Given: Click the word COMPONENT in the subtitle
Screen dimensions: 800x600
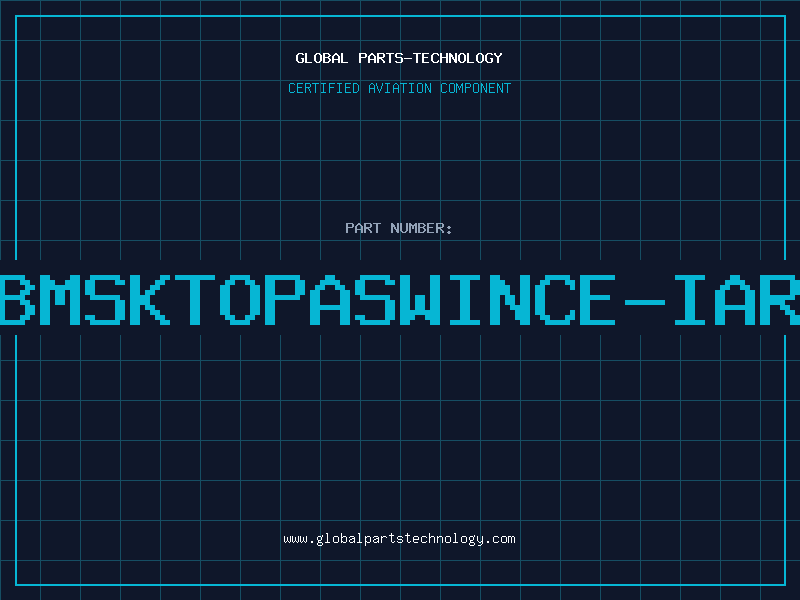Looking at the screenshot, I should tap(476, 88).
